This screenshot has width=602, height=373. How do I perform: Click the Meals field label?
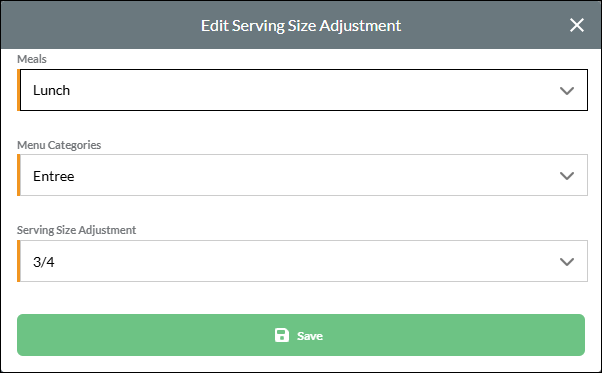point(32,59)
